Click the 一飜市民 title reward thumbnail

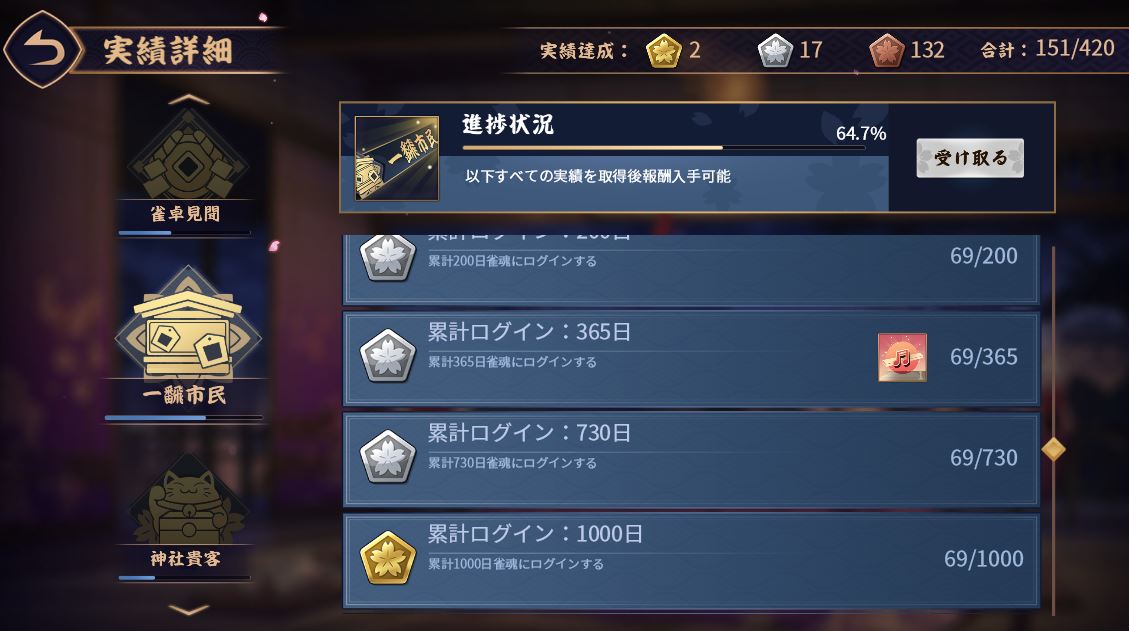click(397, 158)
